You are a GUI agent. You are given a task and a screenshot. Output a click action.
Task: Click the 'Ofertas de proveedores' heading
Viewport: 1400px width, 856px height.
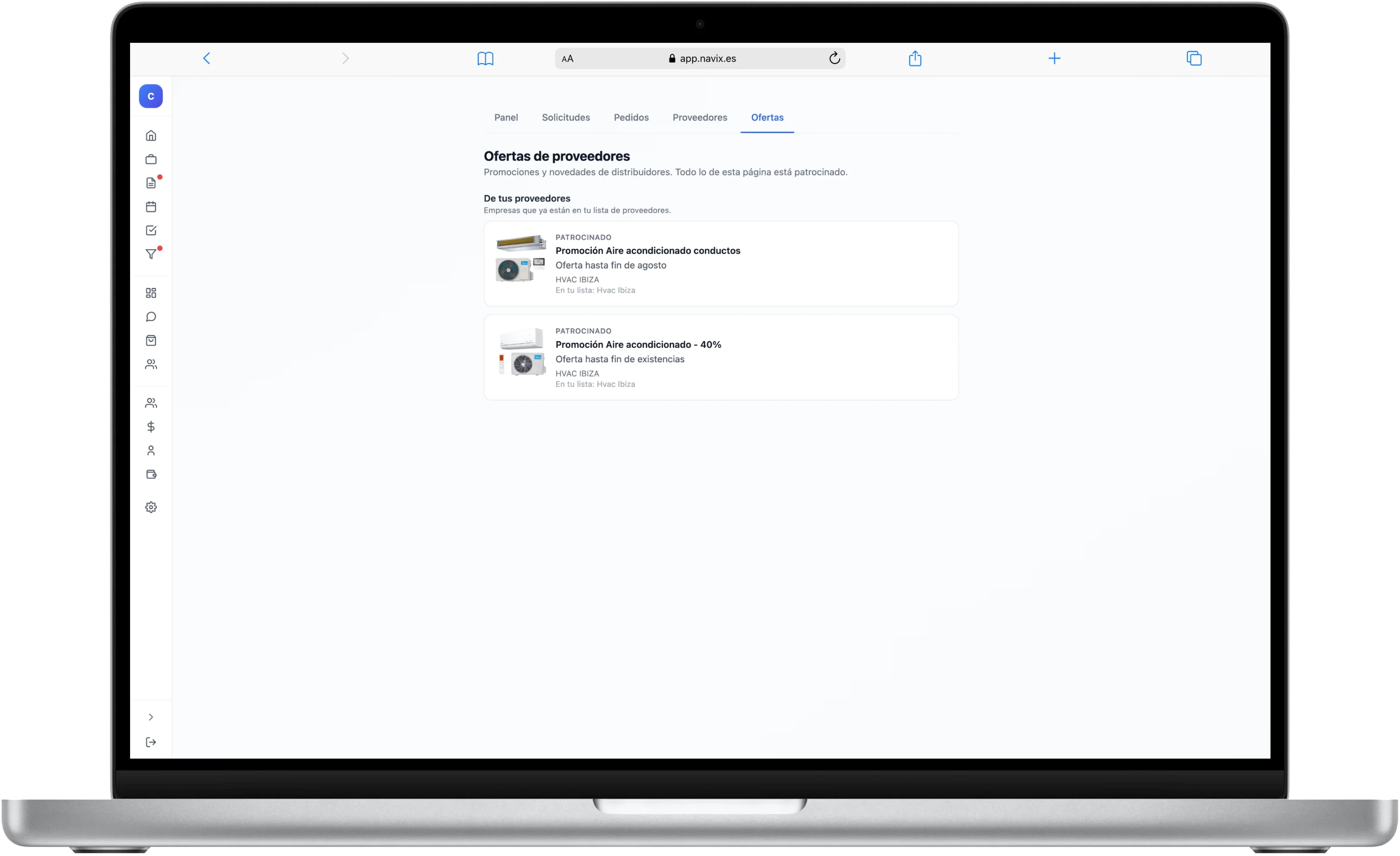point(557,156)
